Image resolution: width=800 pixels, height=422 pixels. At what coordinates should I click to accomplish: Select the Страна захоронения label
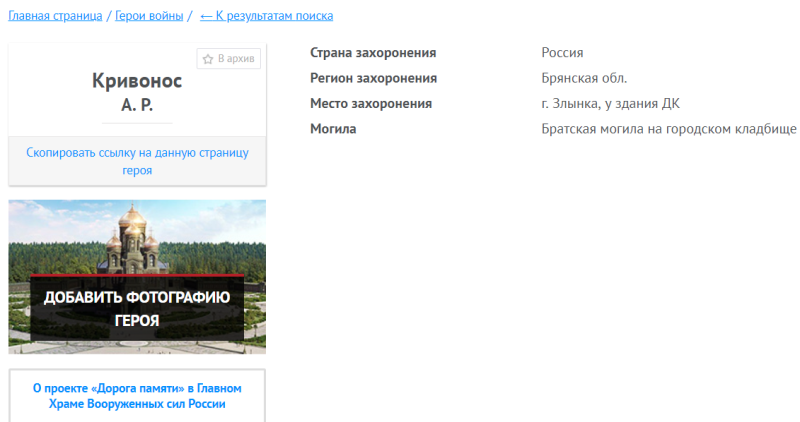373,53
